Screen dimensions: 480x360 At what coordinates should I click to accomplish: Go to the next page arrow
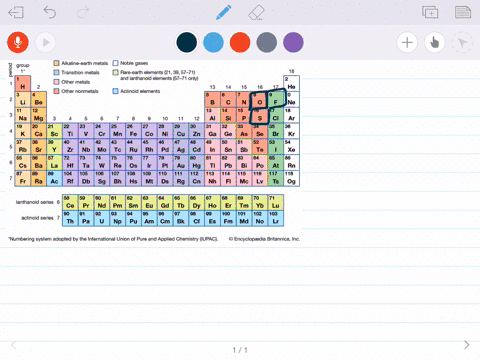click(x=467, y=345)
